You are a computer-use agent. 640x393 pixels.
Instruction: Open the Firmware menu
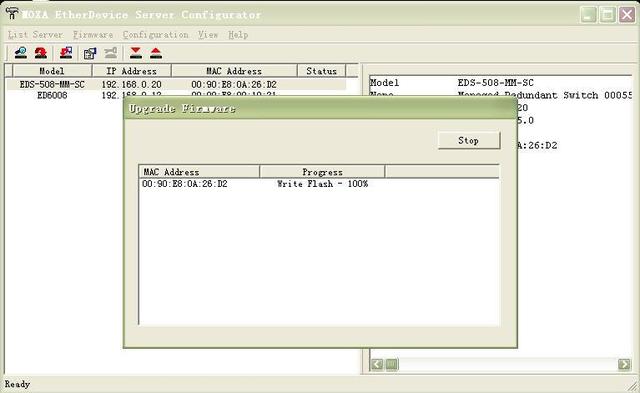click(x=93, y=35)
